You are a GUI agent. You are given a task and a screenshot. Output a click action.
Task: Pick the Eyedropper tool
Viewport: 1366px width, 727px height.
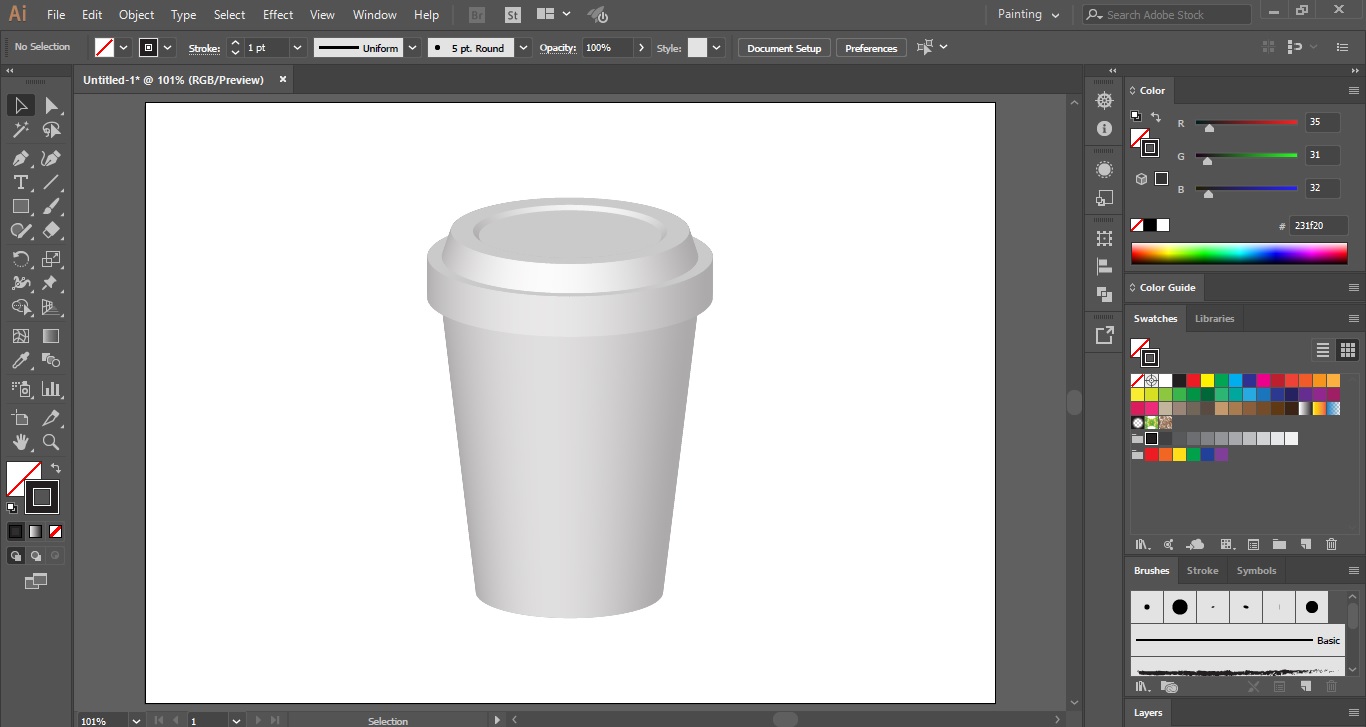tap(20, 358)
